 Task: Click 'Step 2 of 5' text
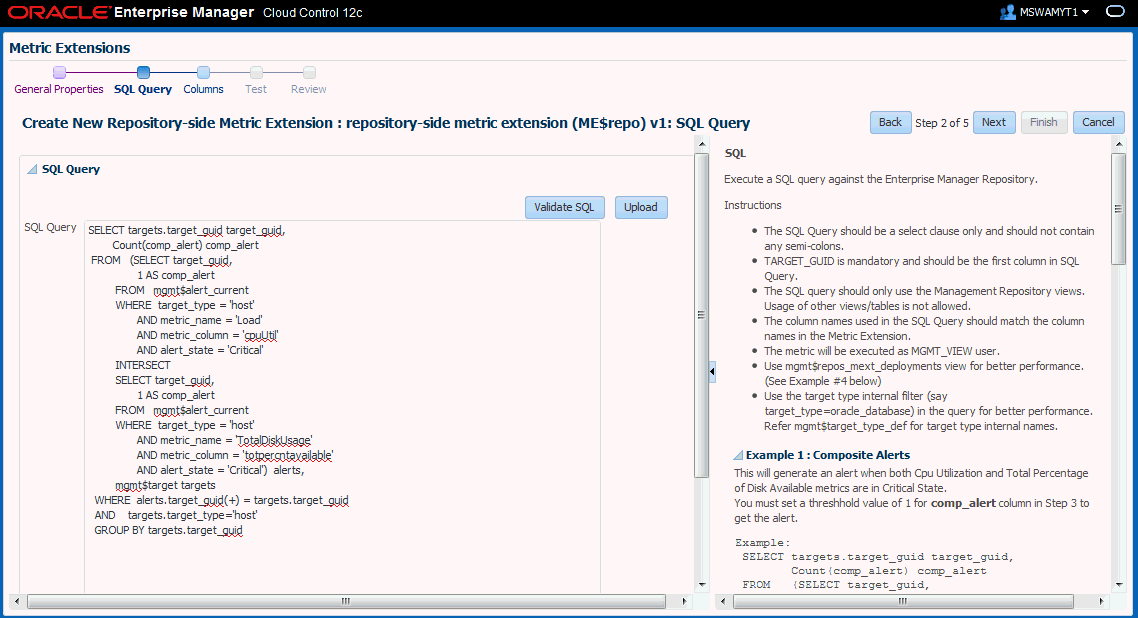coord(942,123)
